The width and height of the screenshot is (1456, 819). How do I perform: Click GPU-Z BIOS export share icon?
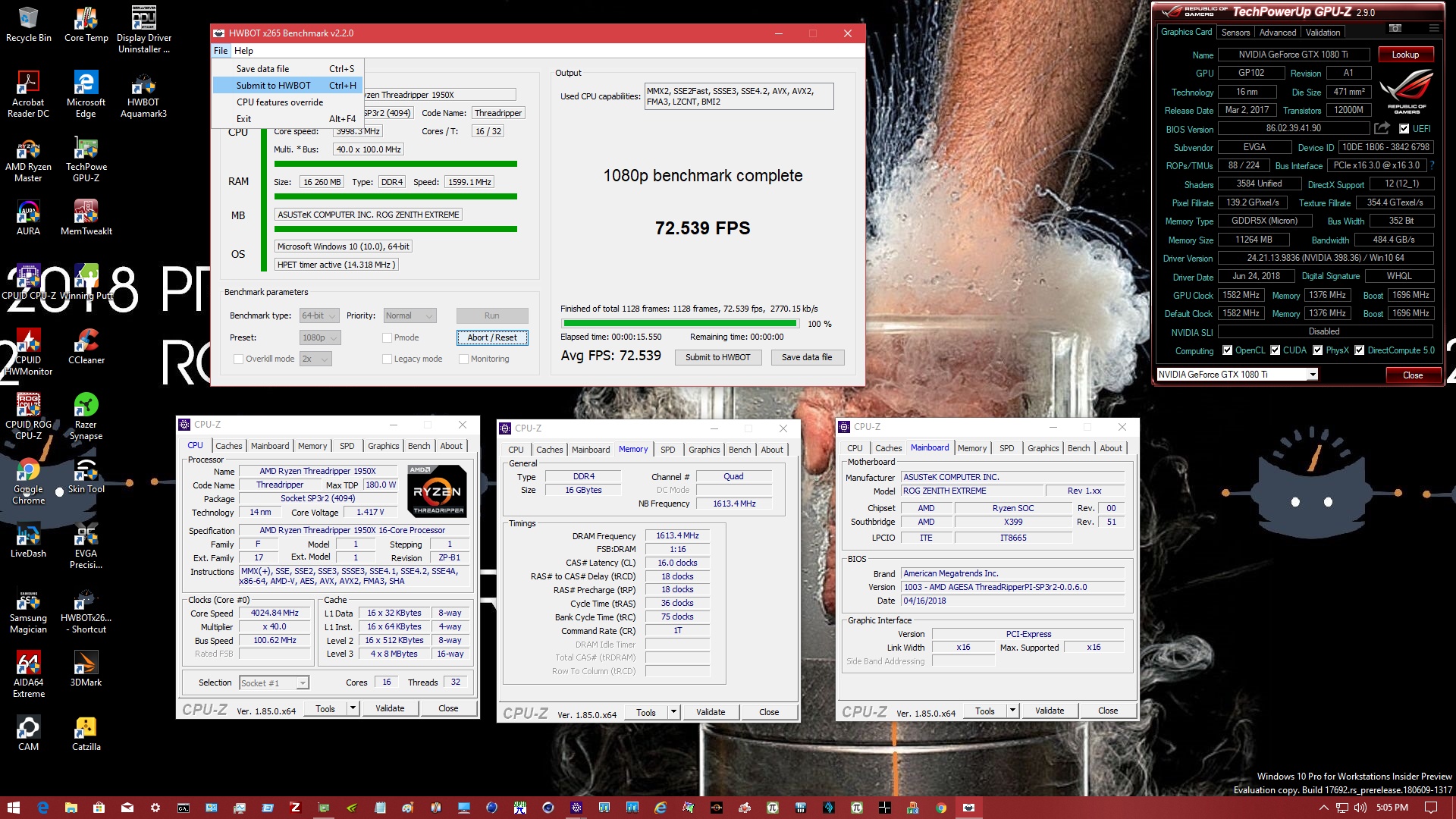pos(1382,128)
